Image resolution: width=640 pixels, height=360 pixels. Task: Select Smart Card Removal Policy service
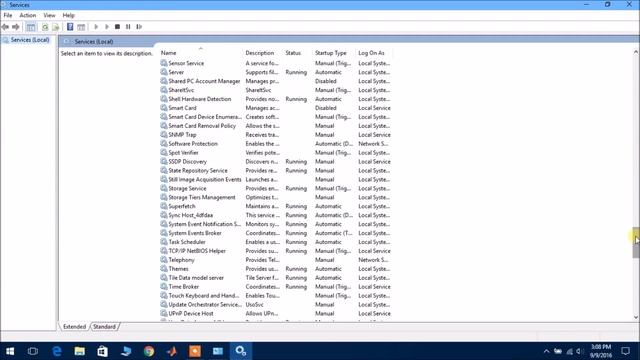[x=202, y=126]
